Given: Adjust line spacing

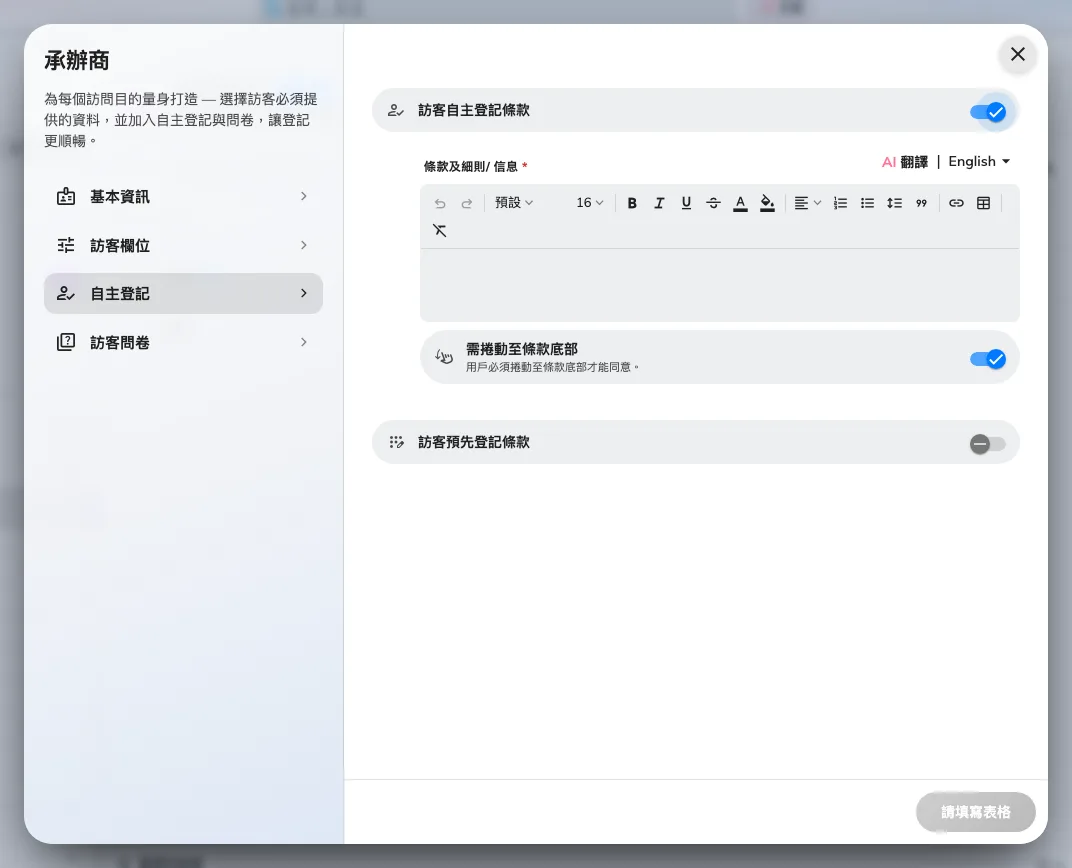Looking at the screenshot, I should pos(894,203).
